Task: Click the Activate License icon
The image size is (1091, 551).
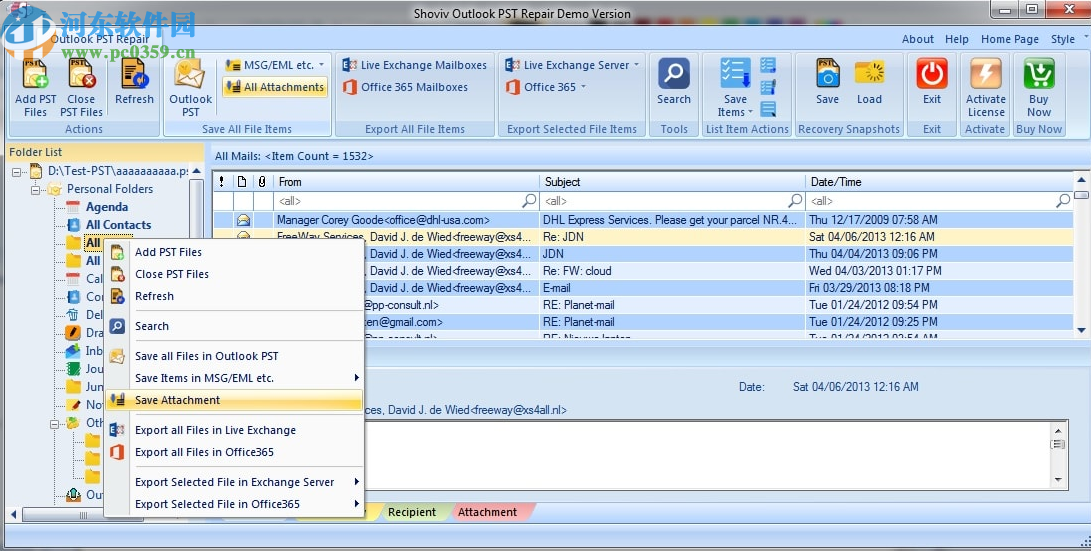Action: [985, 76]
